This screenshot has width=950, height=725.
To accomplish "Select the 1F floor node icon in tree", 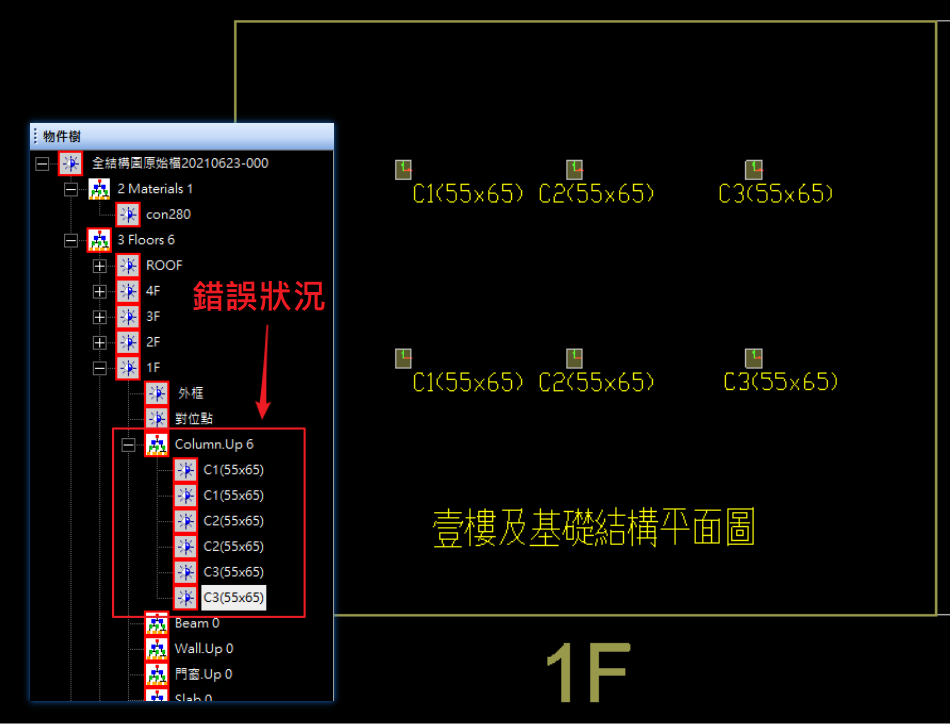I will click(128, 368).
